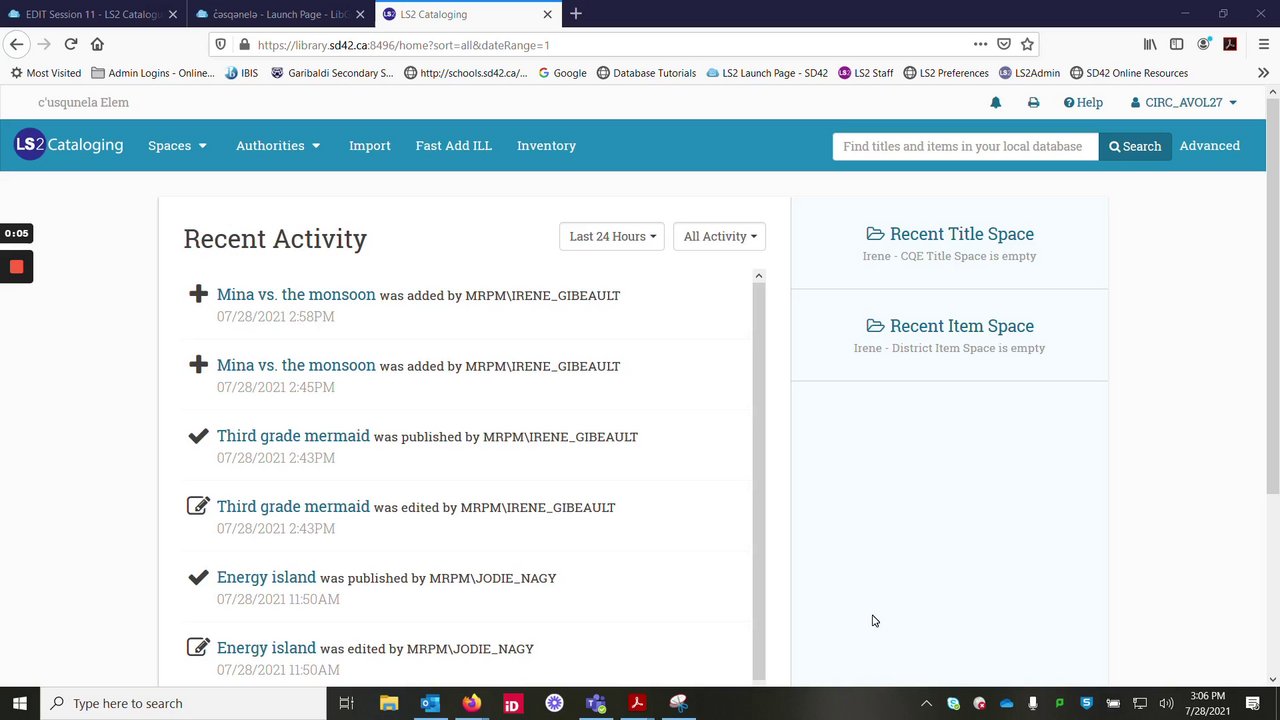The width and height of the screenshot is (1280, 720).
Task: Open the CIRC_AVOL27 user menu
Action: [1183, 103]
